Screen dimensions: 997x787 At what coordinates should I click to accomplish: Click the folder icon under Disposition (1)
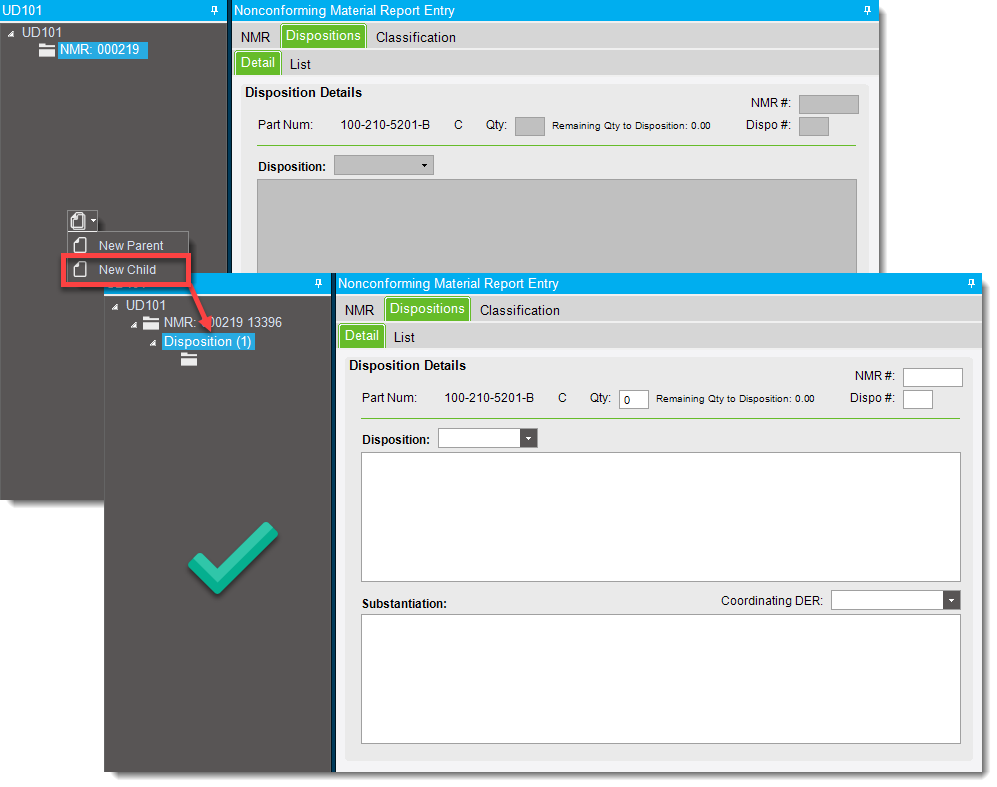click(x=189, y=359)
